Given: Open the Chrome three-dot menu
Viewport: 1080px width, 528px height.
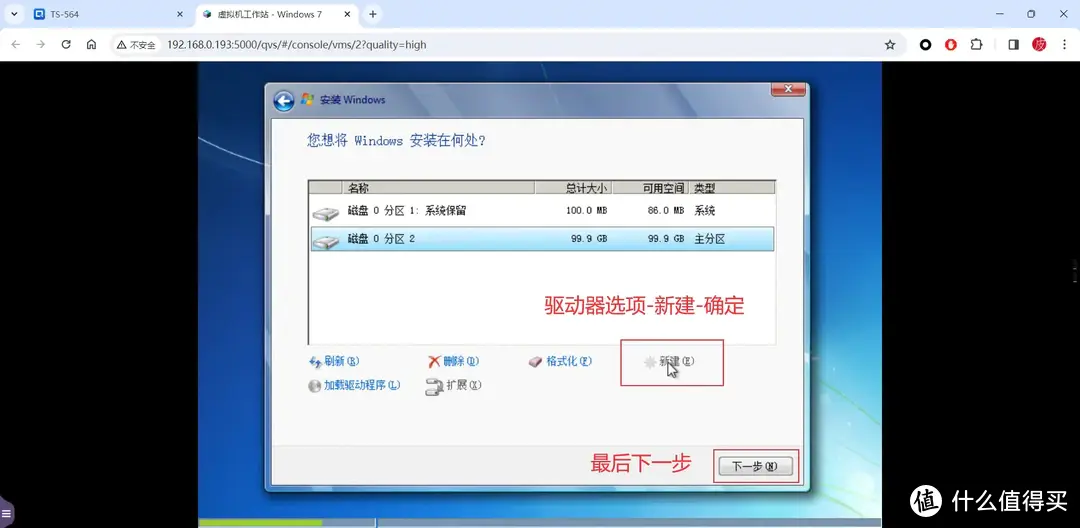Looking at the screenshot, I should coord(1065,44).
